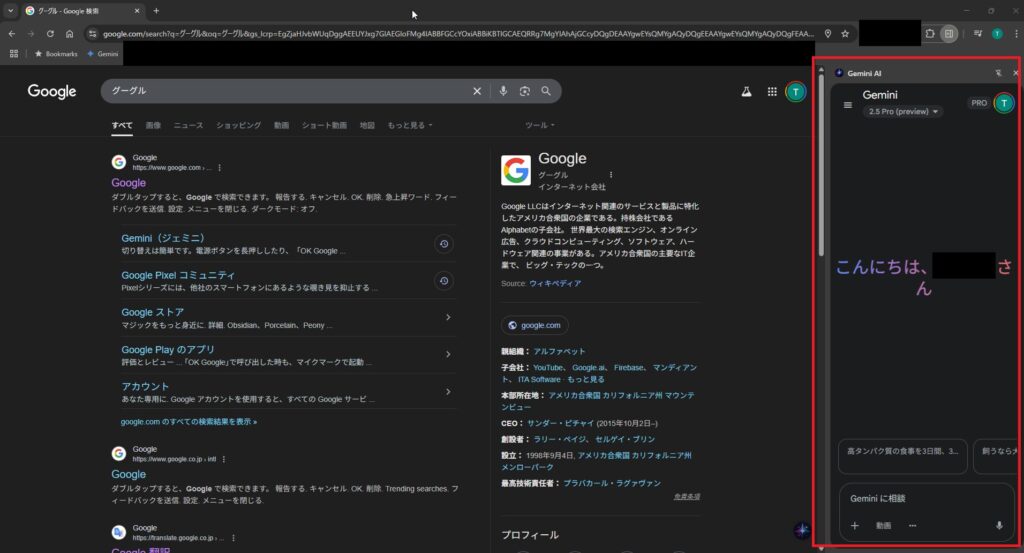Click the google.com website chip
1024x553 pixels.
pyautogui.click(x=535, y=325)
